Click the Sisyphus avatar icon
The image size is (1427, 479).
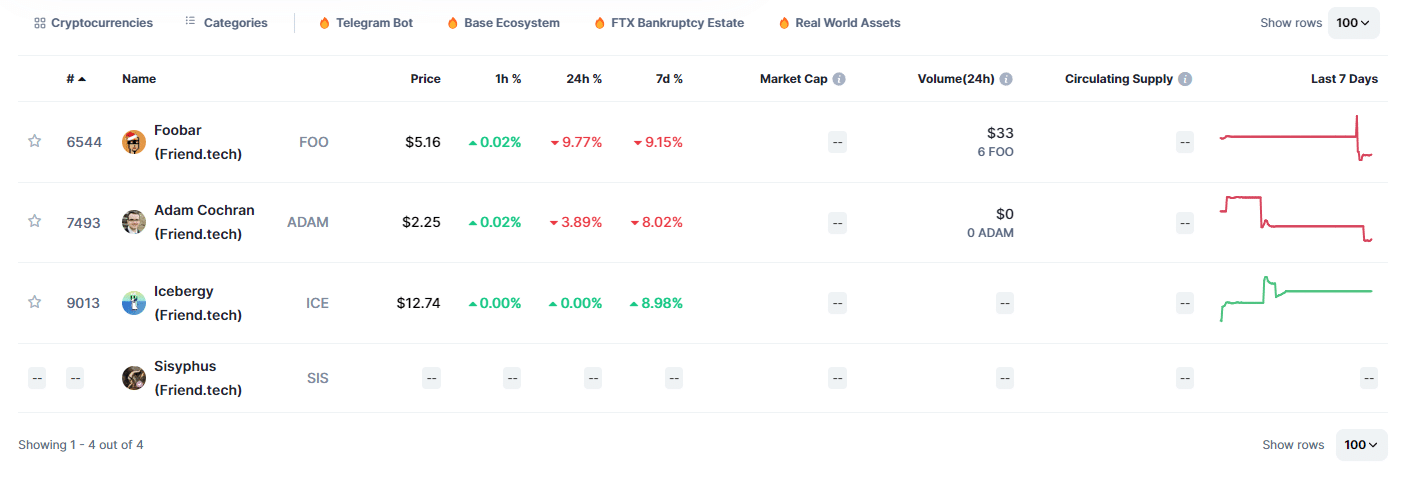[x=134, y=378]
